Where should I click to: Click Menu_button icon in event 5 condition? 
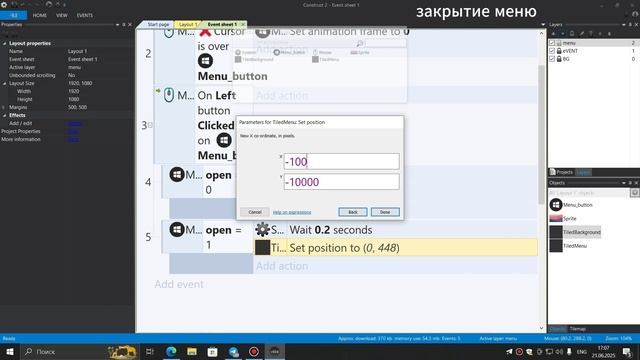point(177,230)
